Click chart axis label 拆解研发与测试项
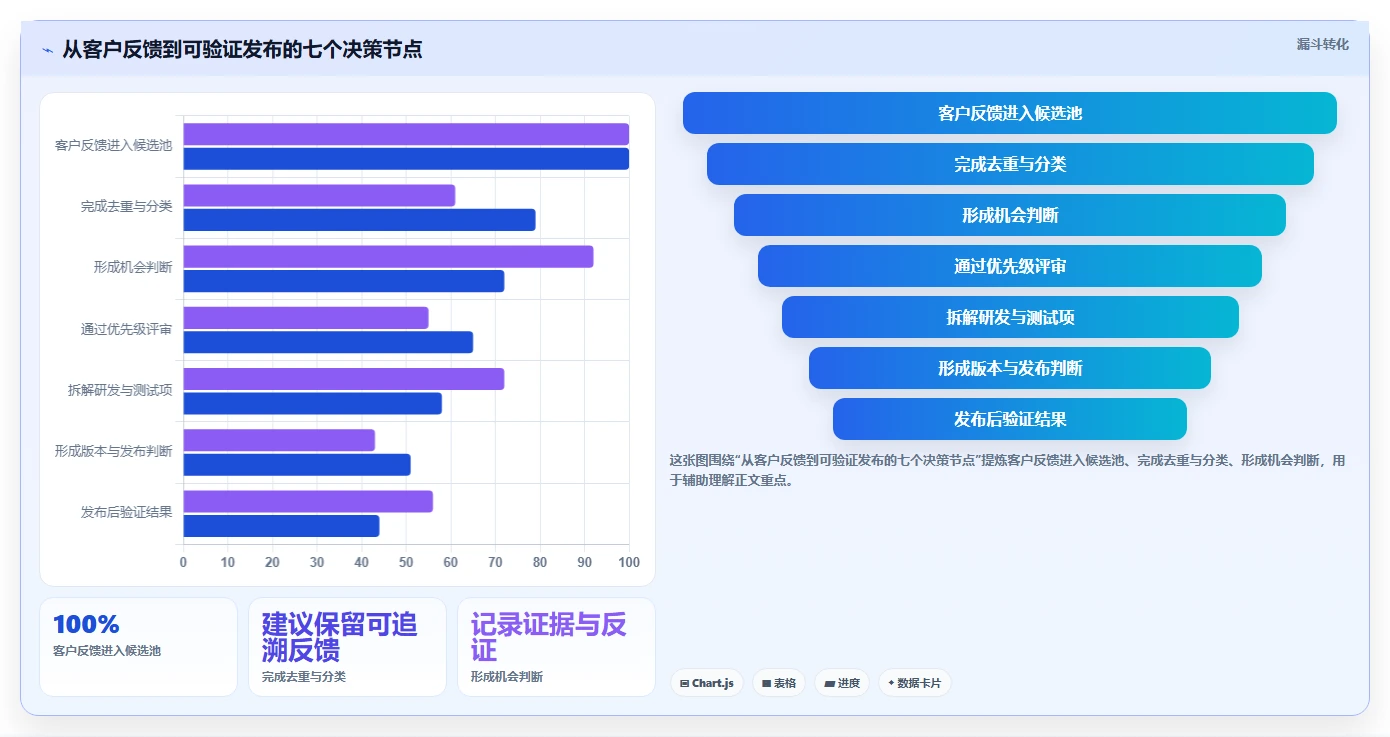The height and width of the screenshot is (737, 1390). click(x=120, y=391)
